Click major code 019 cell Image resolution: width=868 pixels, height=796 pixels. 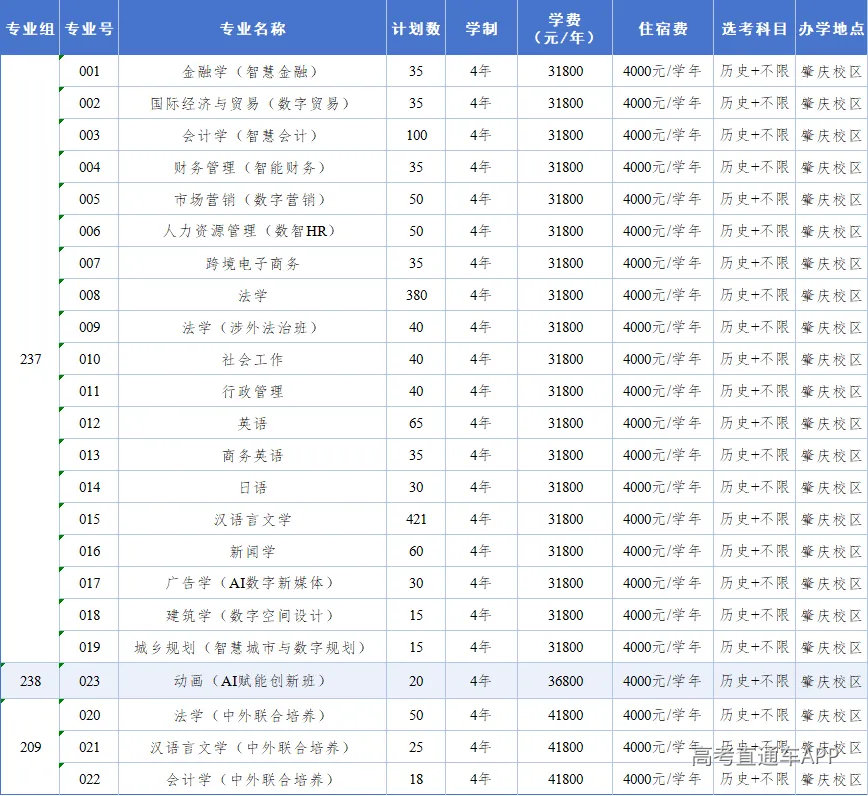click(89, 647)
